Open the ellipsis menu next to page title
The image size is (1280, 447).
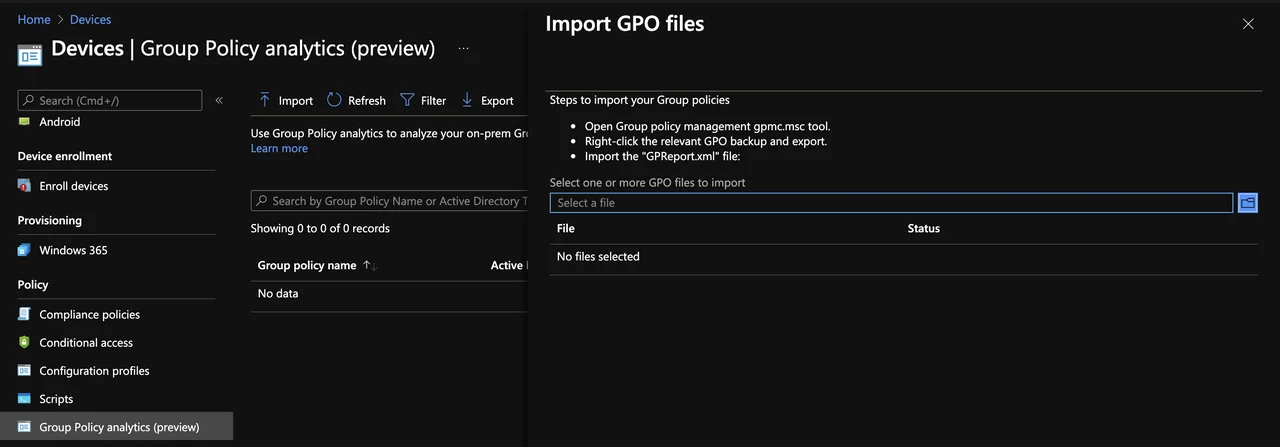pyautogui.click(x=463, y=48)
